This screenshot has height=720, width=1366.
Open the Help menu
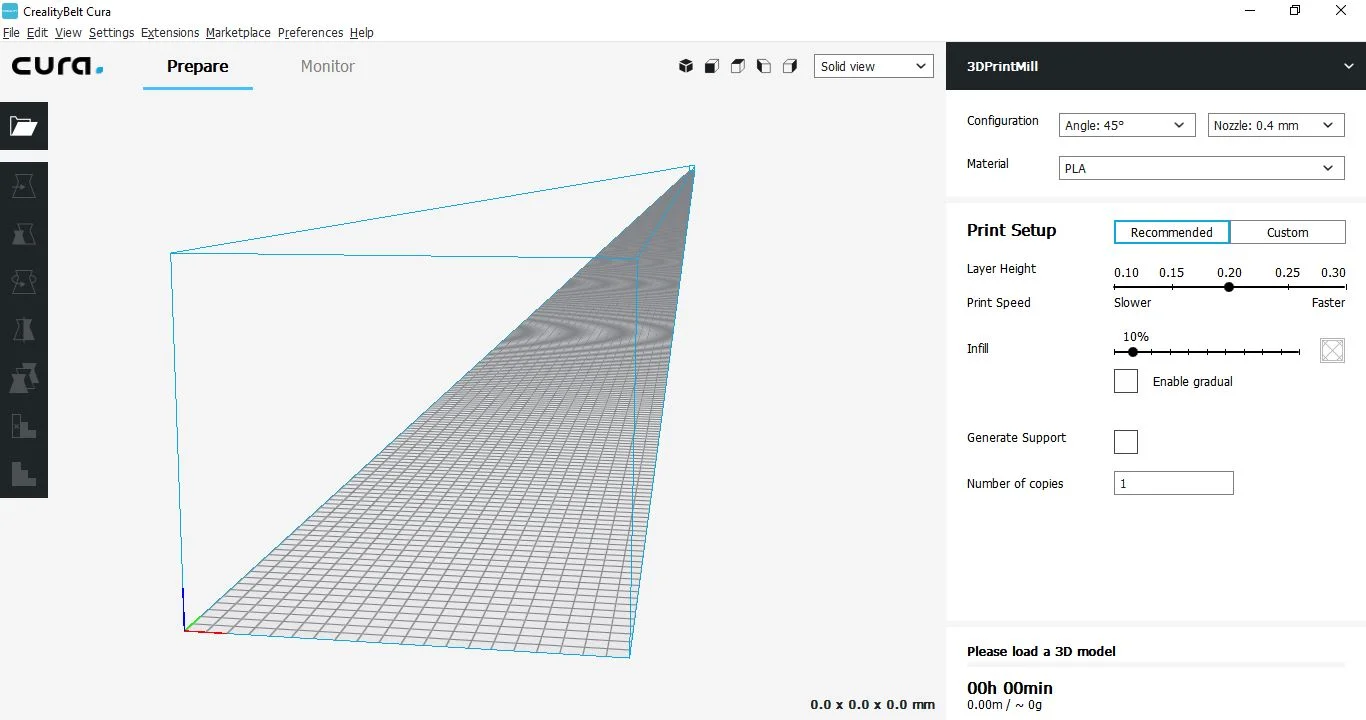coord(362,32)
